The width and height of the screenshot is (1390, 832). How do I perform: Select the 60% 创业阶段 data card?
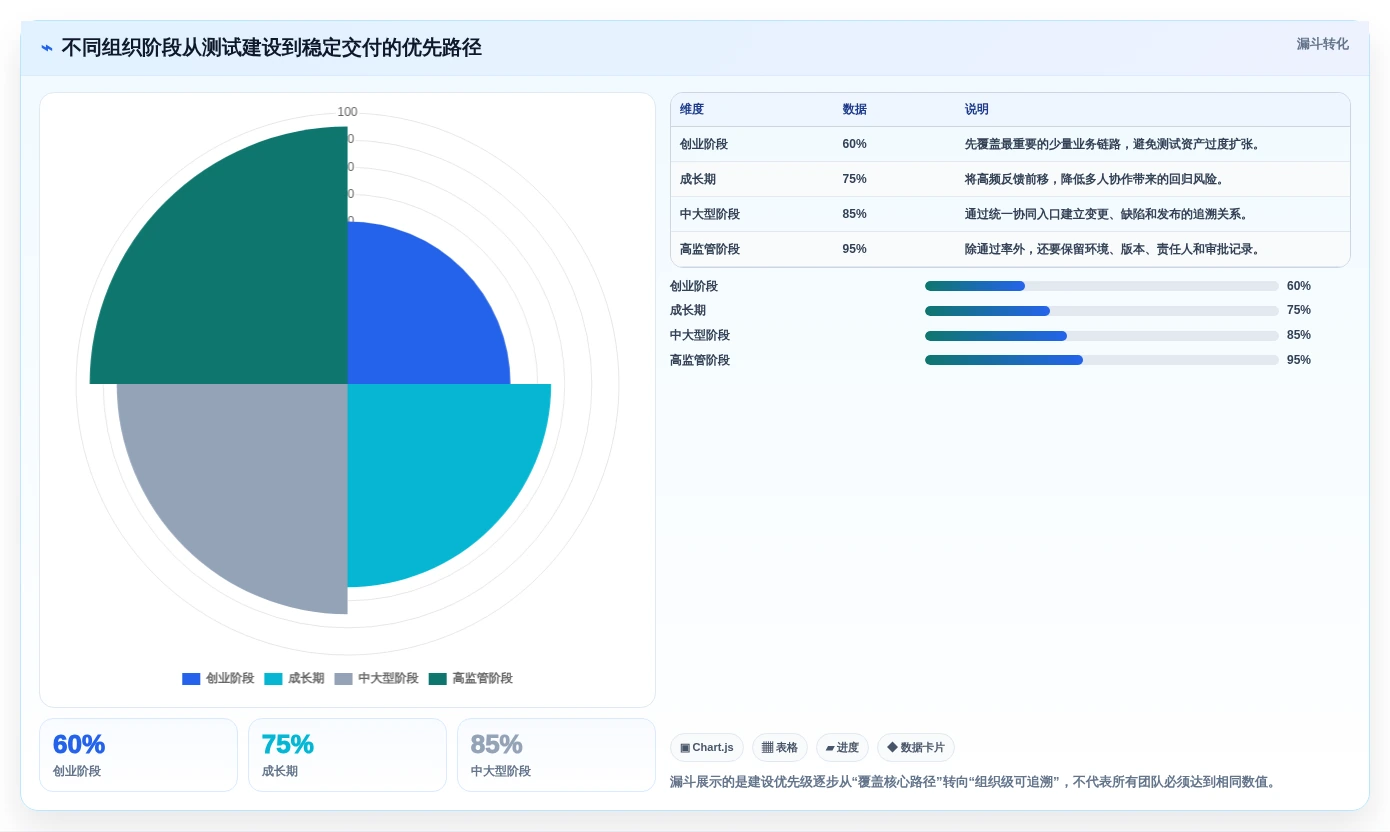(x=138, y=755)
